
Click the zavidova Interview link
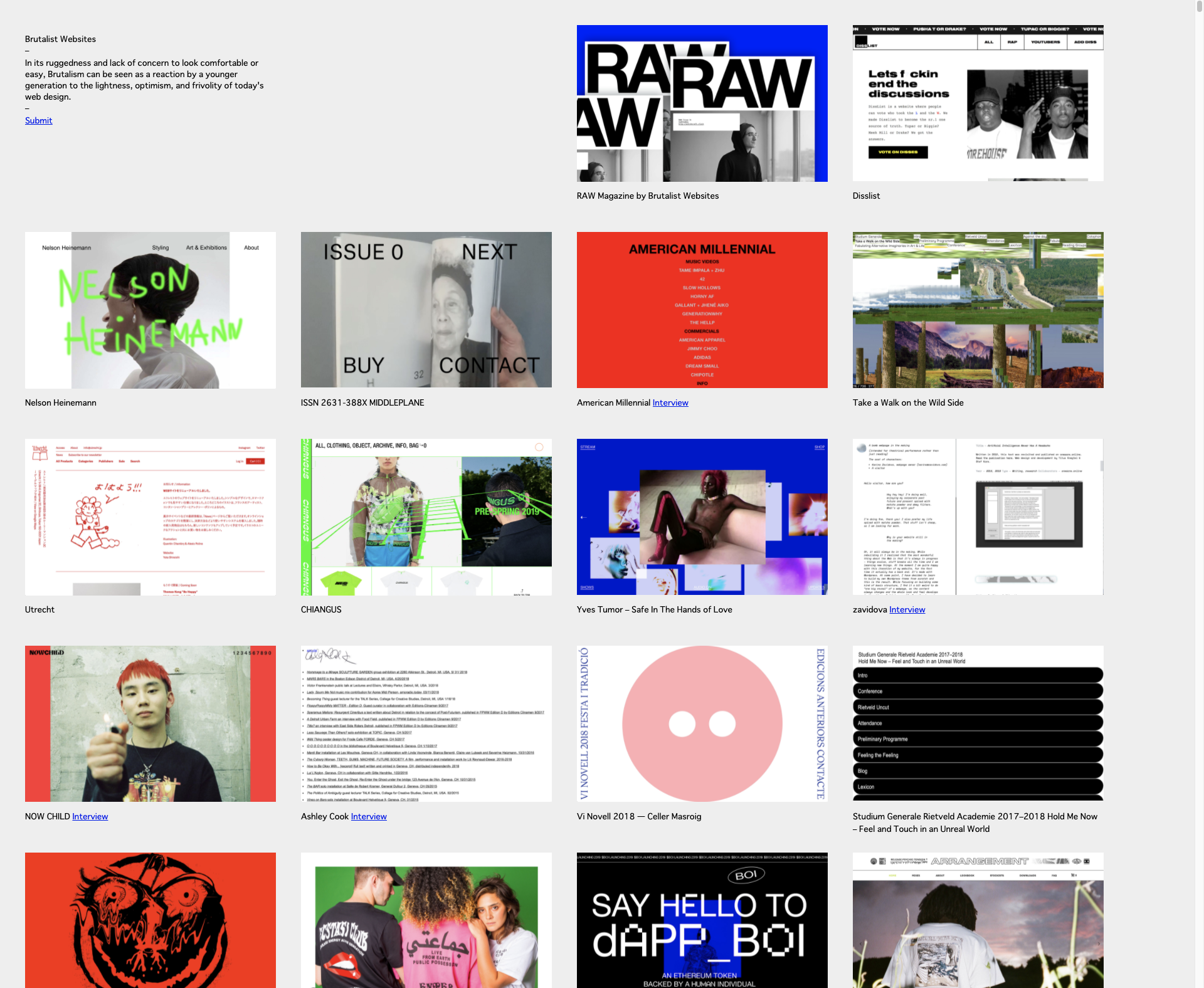click(907, 609)
